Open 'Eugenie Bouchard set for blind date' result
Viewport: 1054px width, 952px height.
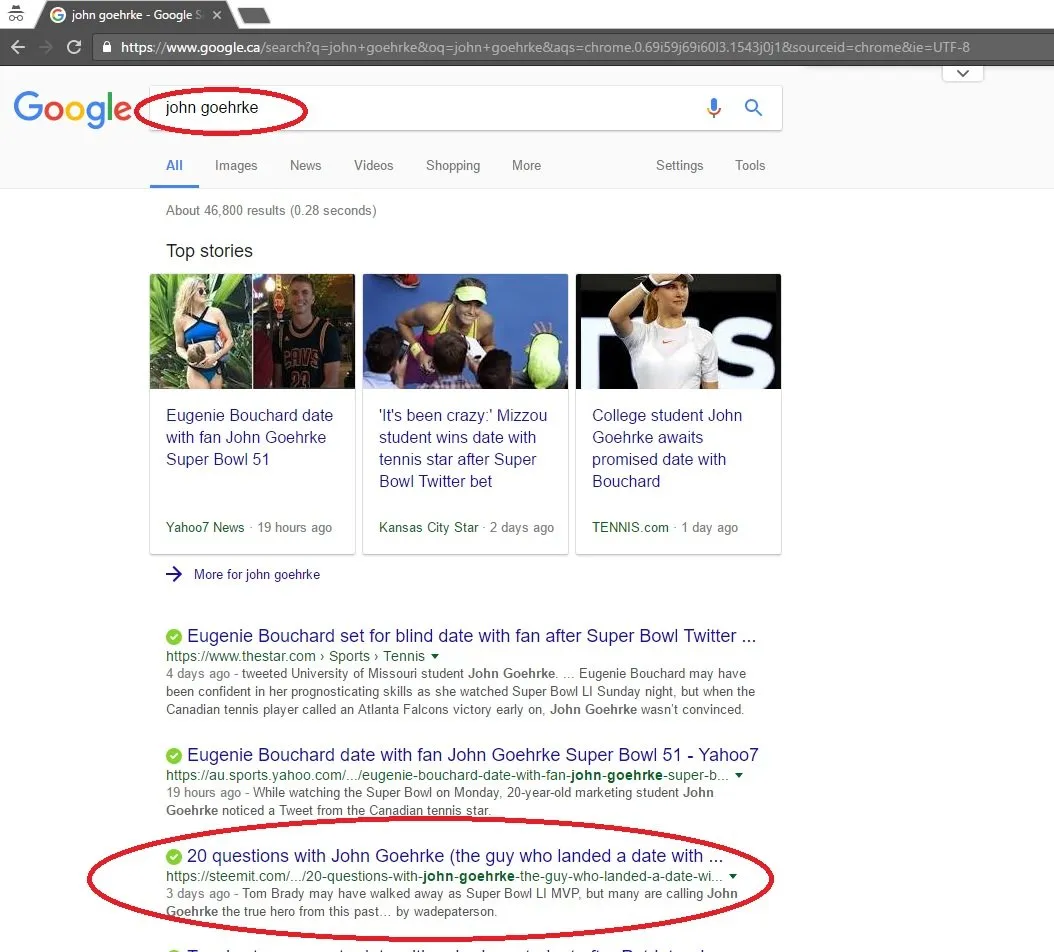click(x=471, y=636)
